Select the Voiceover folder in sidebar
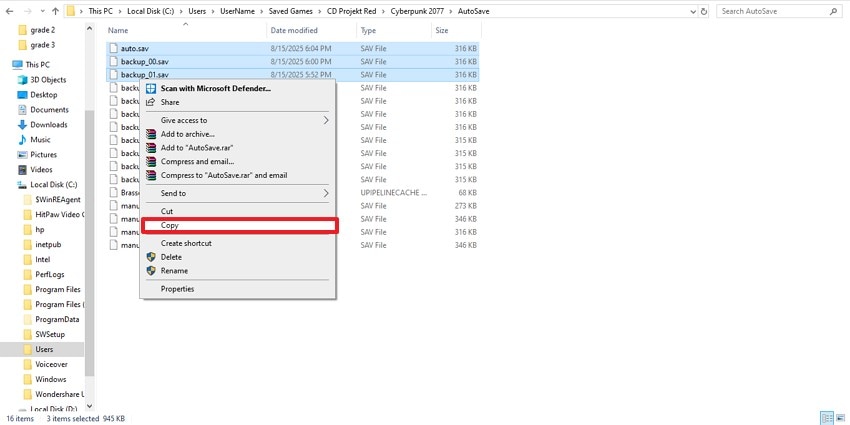Viewport: 850px width, 425px height. pyautogui.click(x=51, y=364)
